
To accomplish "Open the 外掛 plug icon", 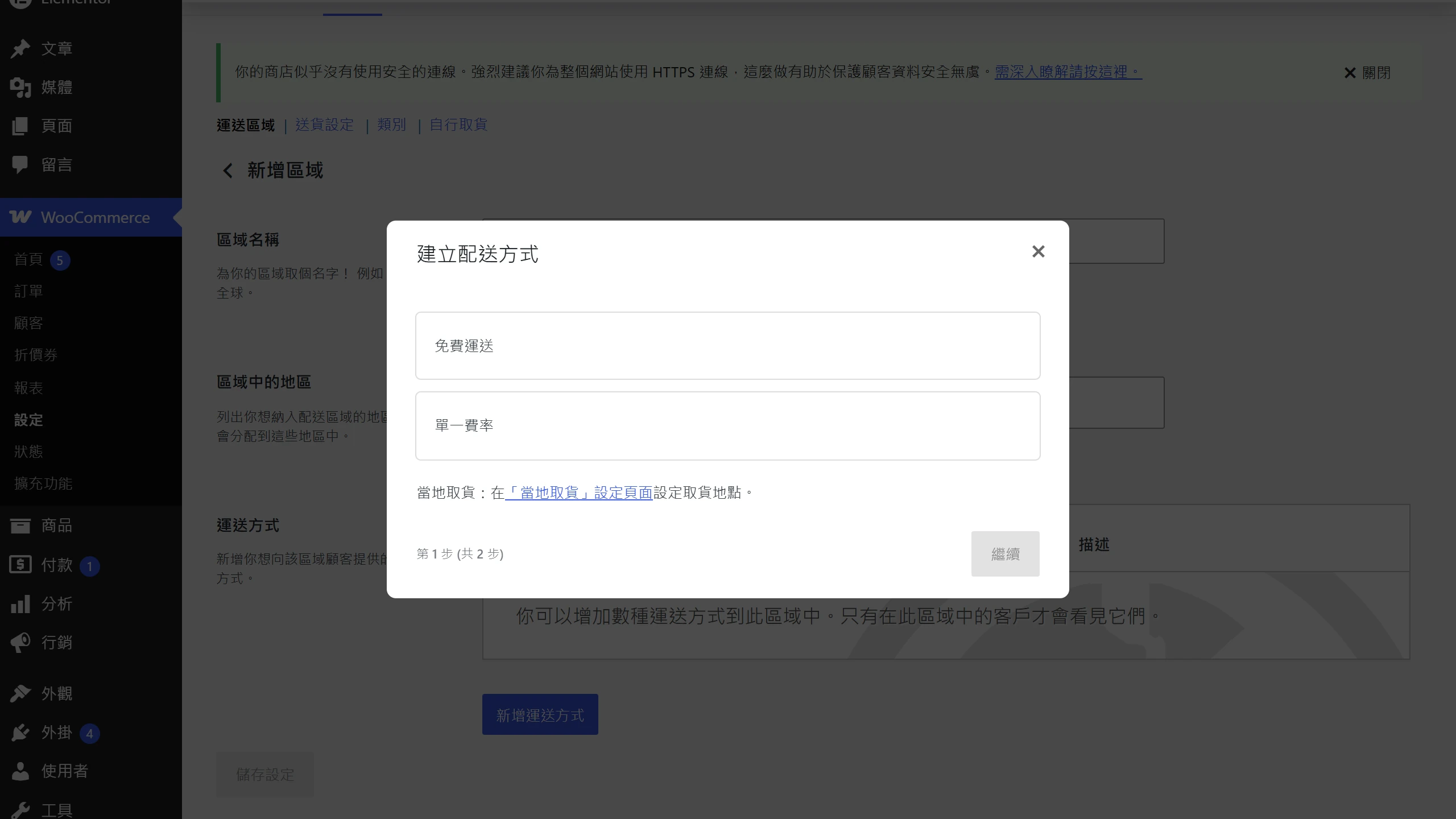I will tap(20, 733).
